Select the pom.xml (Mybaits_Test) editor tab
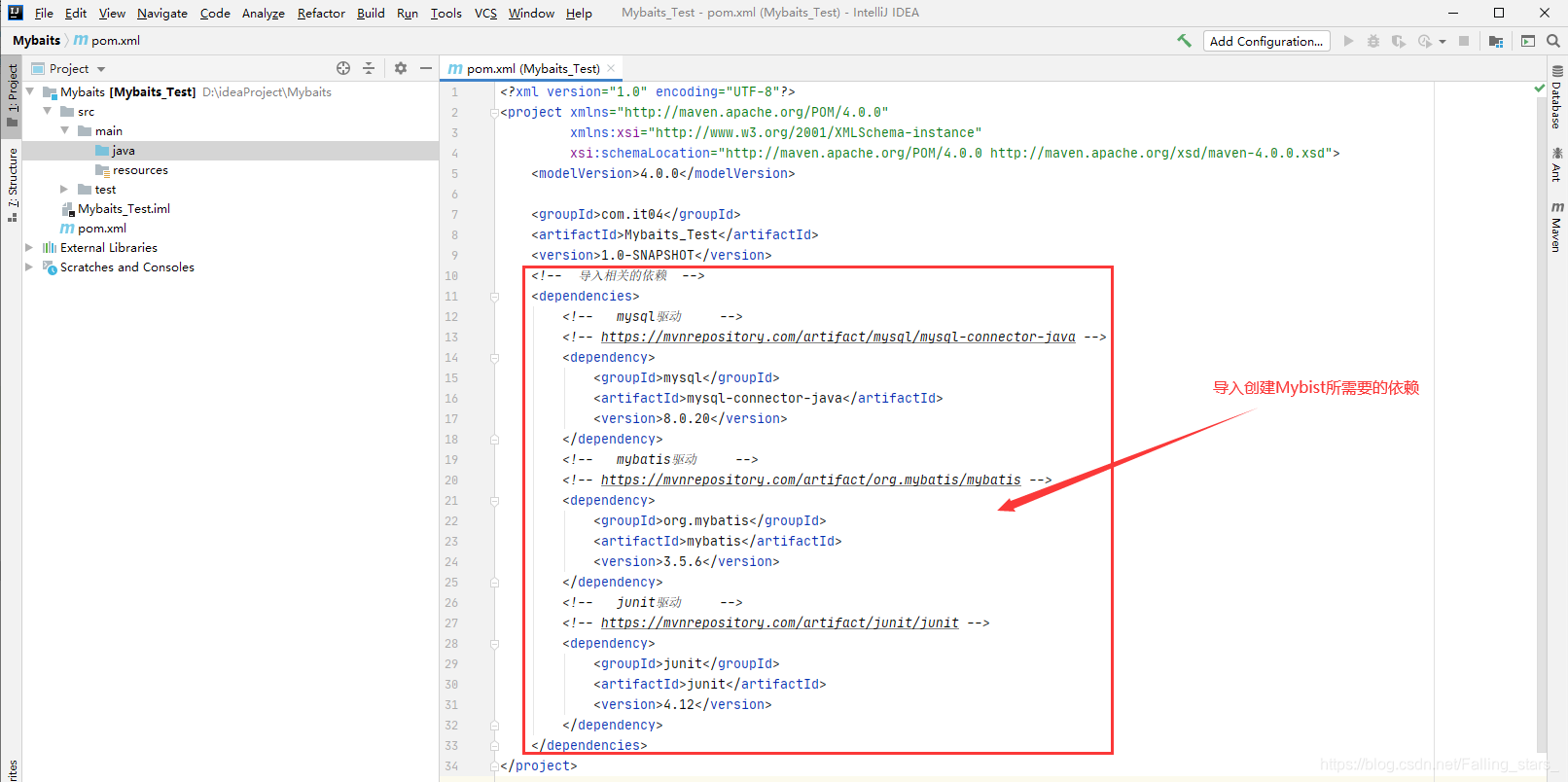1568x782 pixels. (x=532, y=68)
